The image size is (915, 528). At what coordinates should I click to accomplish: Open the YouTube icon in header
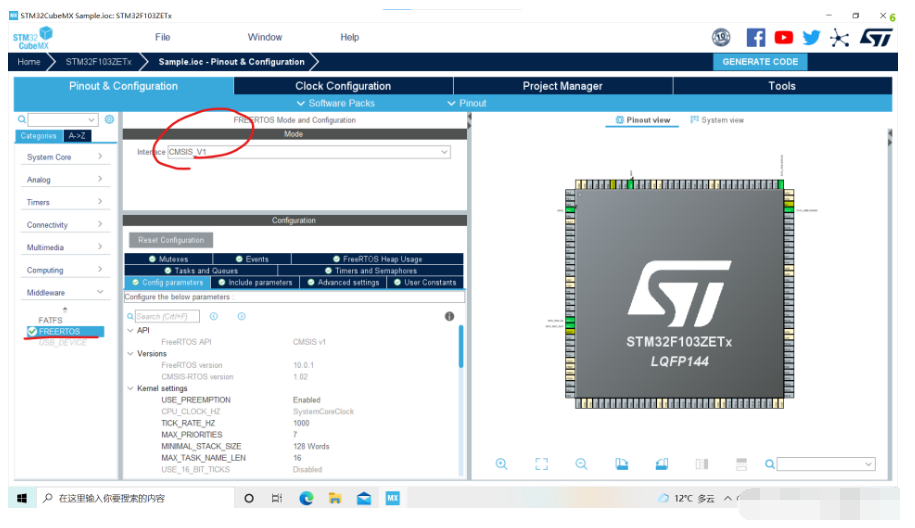pos(784,37)
